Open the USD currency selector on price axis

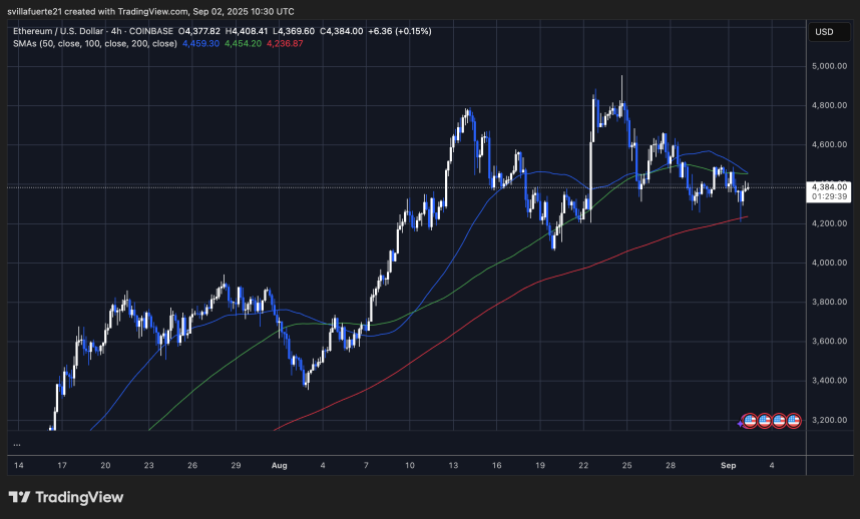click(825, 32)
